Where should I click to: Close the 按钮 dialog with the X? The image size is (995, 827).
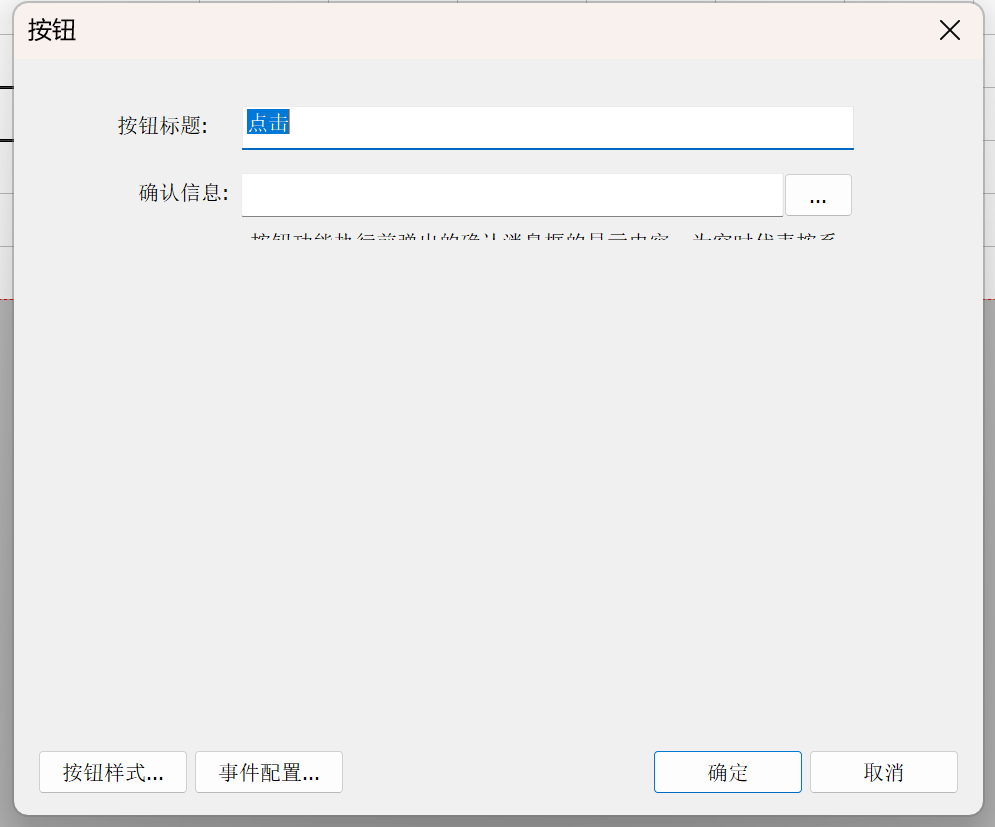949,31
